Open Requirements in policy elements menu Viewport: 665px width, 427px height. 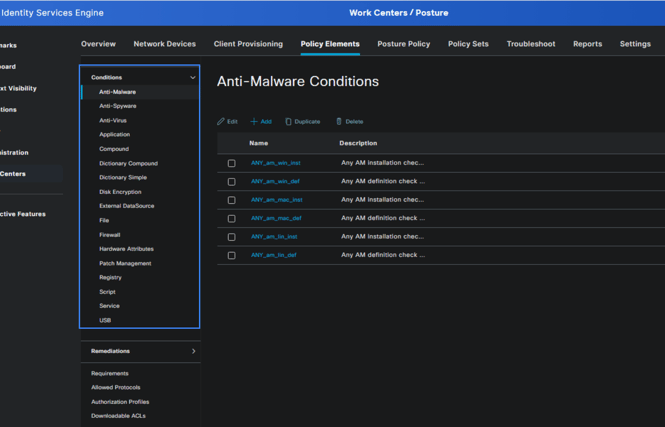[x=109, y=373]
